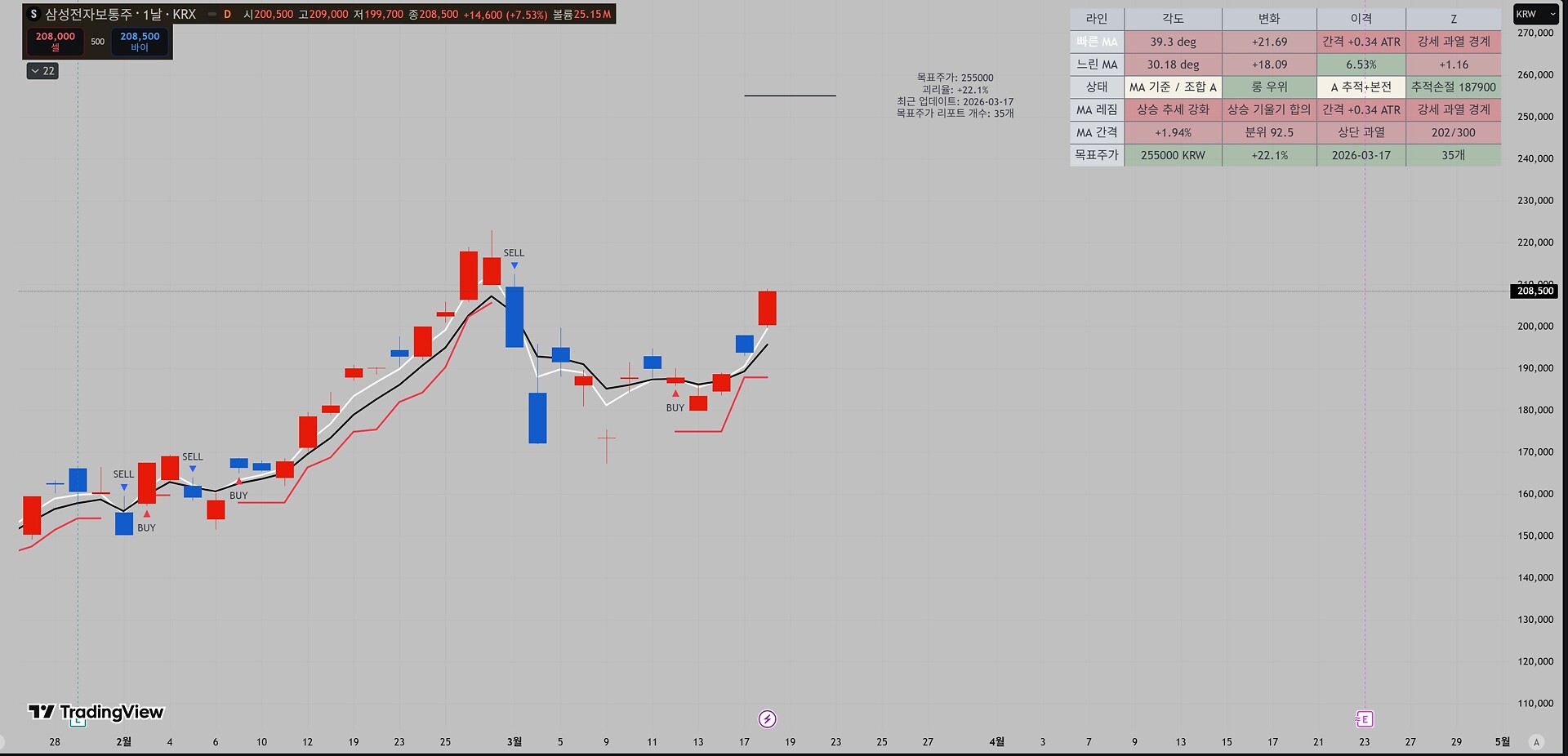Select the 39.3 deg table cell
The image size is (1568, 756).
tap(1173, 42)
